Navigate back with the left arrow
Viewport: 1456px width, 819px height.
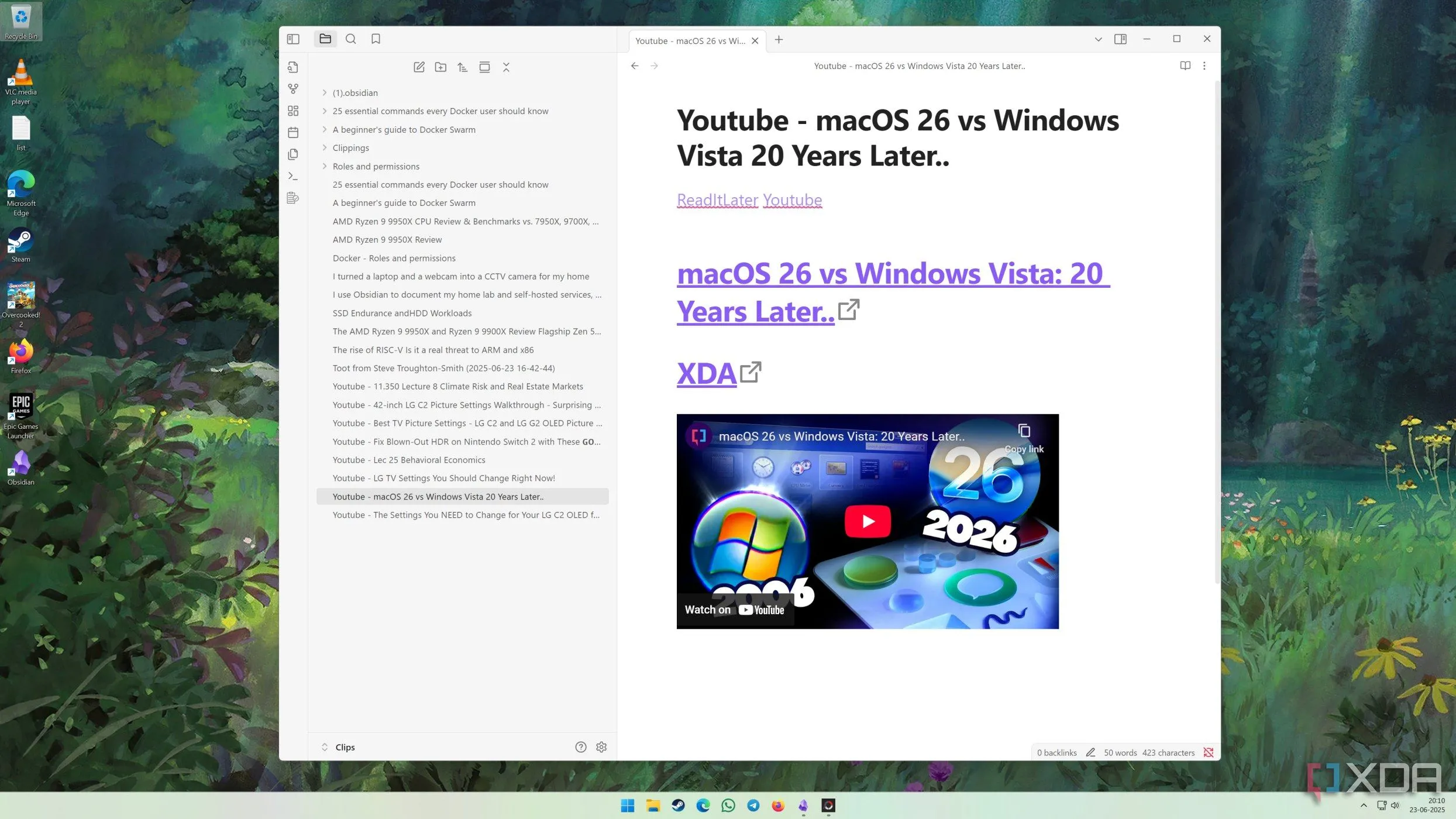635,66
